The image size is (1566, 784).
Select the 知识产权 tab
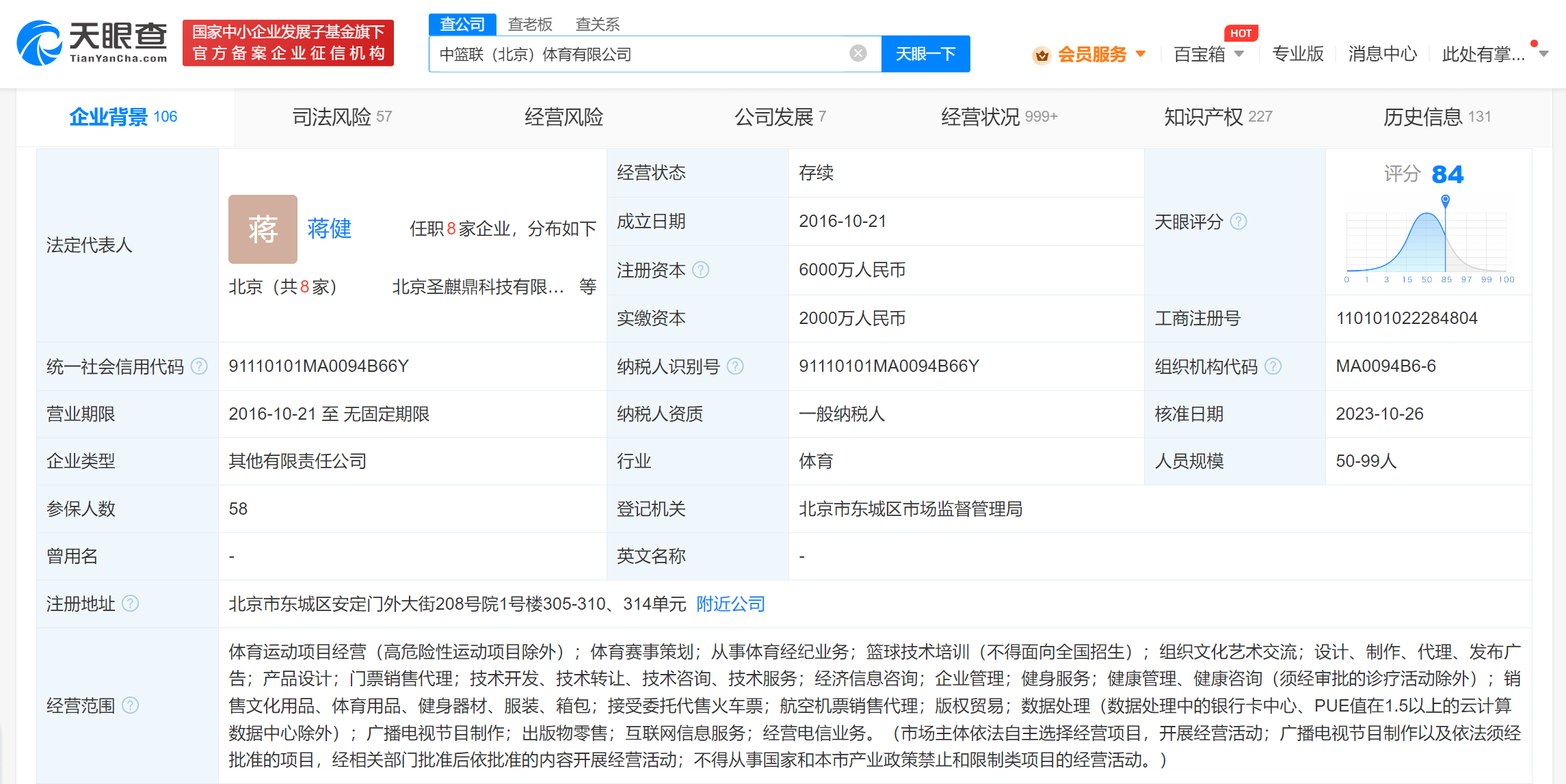tap(1218, 117)
